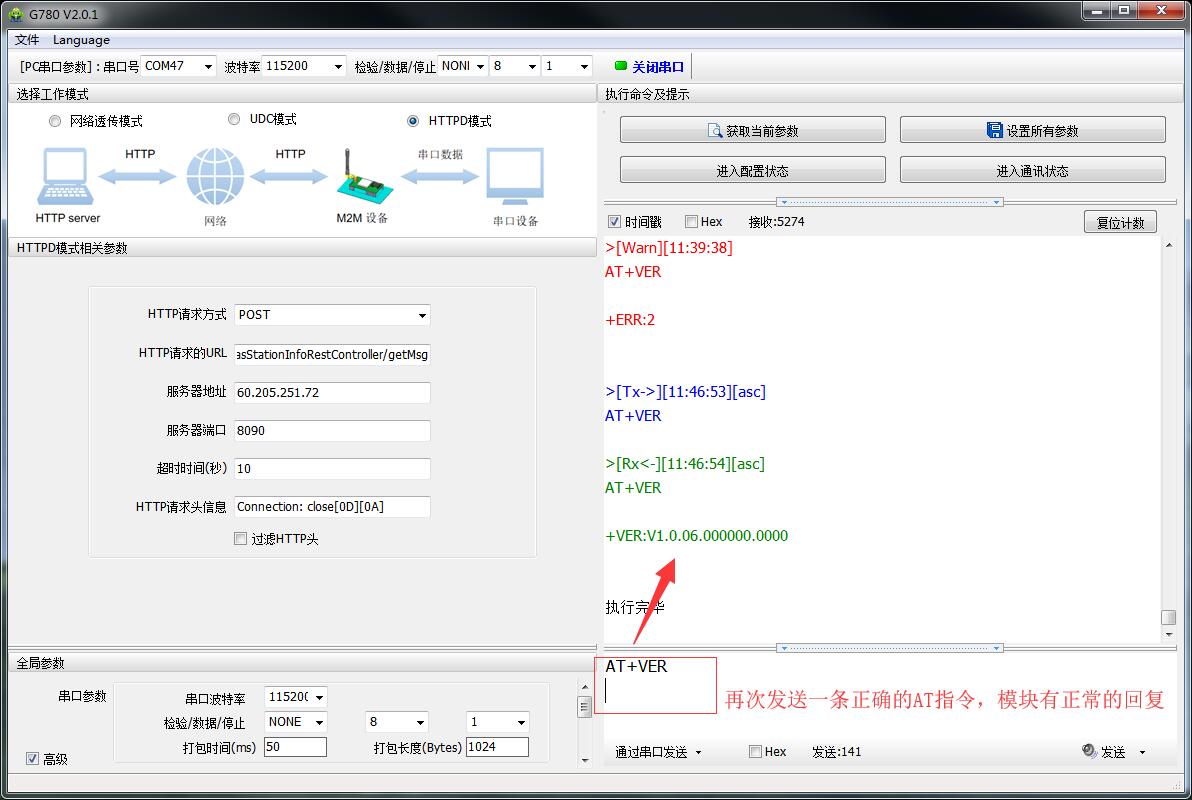
Task: Click the HTTP server laptop icon
Action: coord(67,176)
